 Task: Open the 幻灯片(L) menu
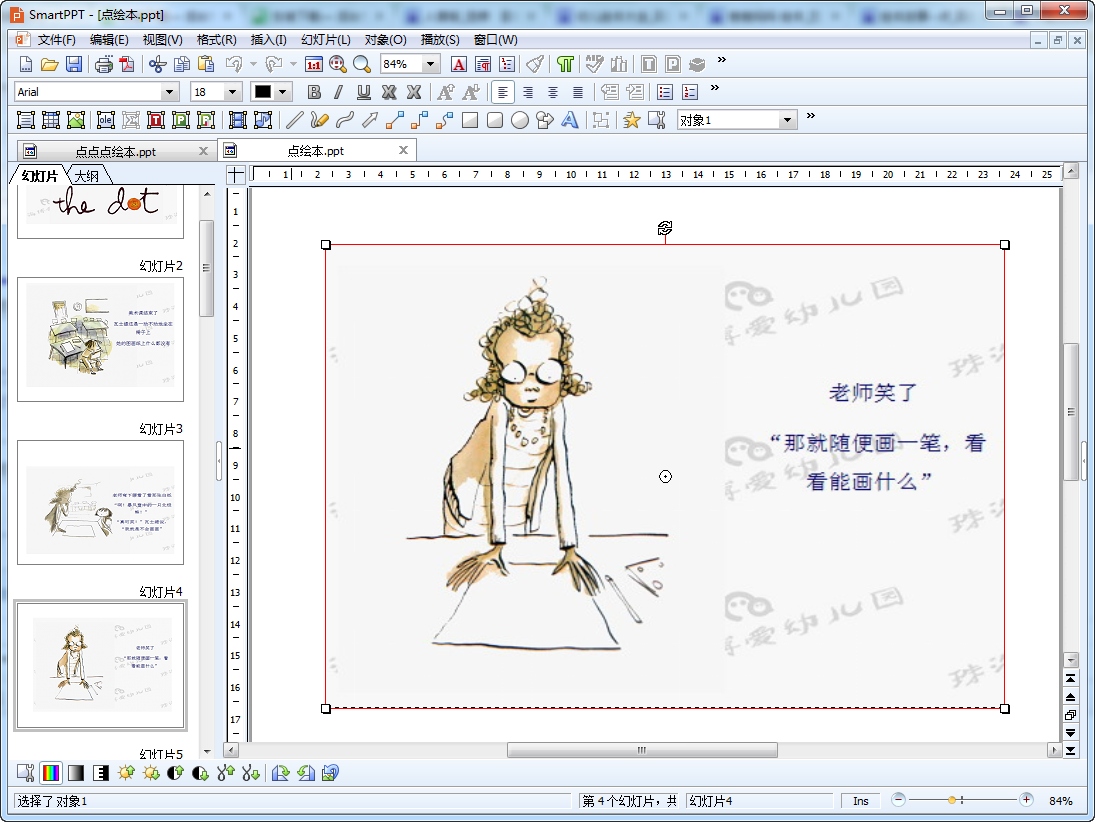click(x=325, y=40)
